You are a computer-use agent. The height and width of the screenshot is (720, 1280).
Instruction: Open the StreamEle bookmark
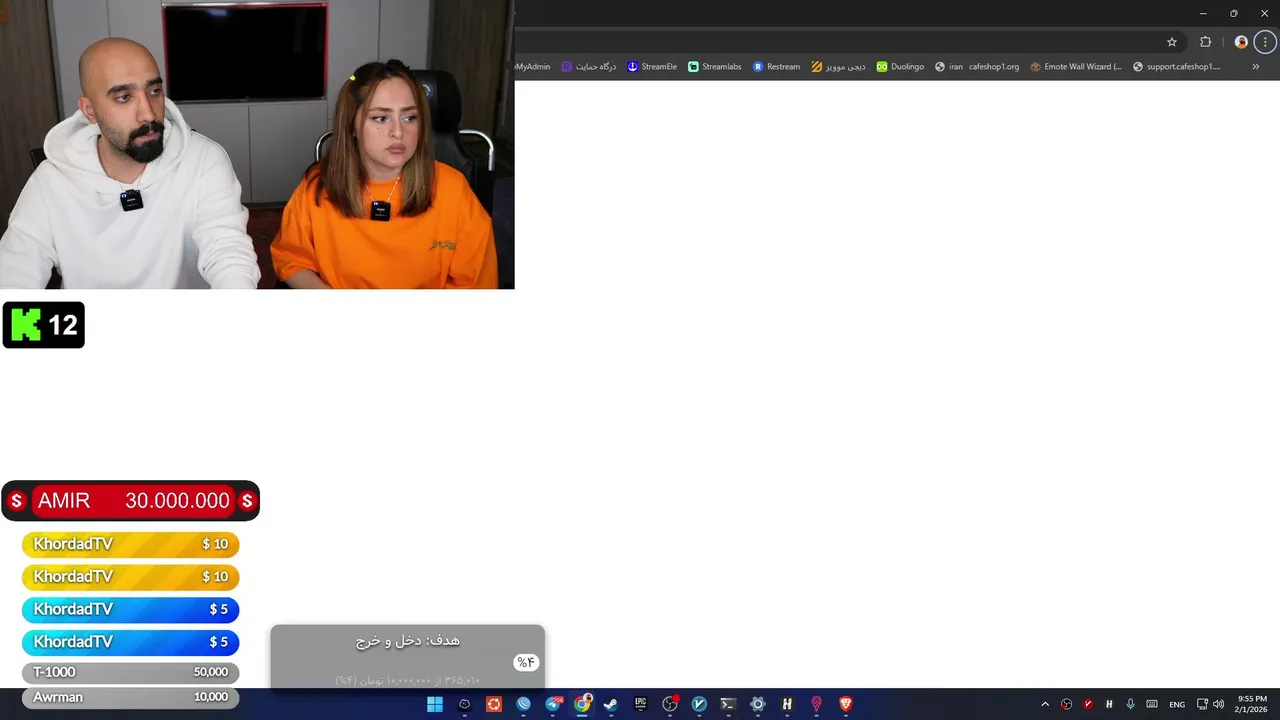(x=652, y=67)
